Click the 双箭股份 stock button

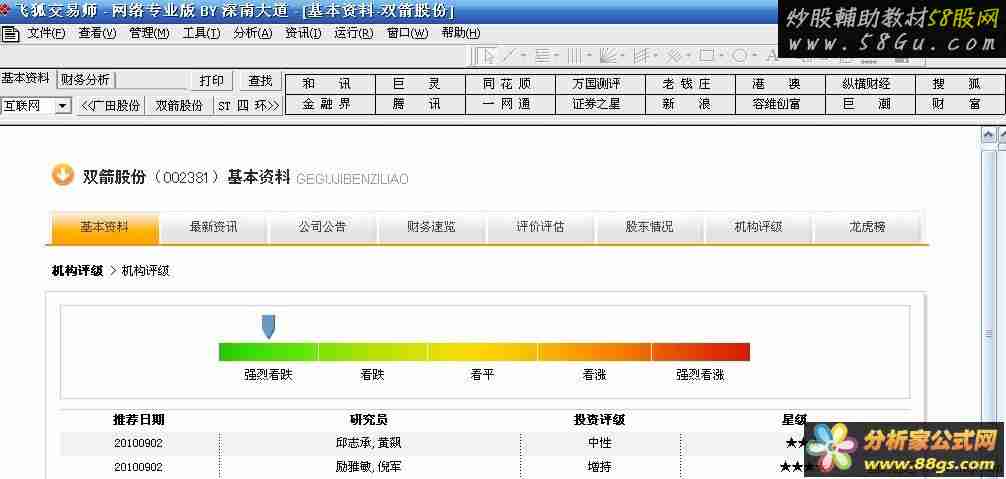click(x=179, y=105)
